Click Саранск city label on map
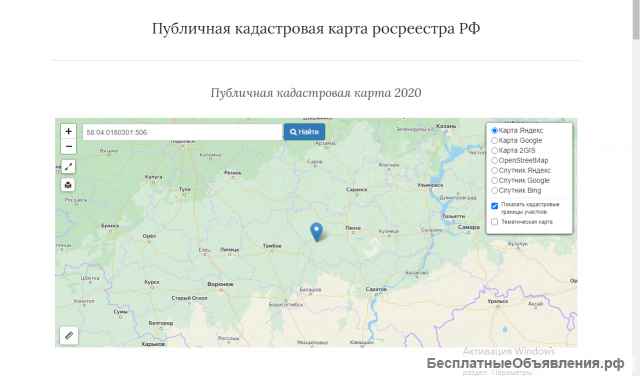Image resolution: width=640 pixels, height=376 pixels. (x=356, y=189)
